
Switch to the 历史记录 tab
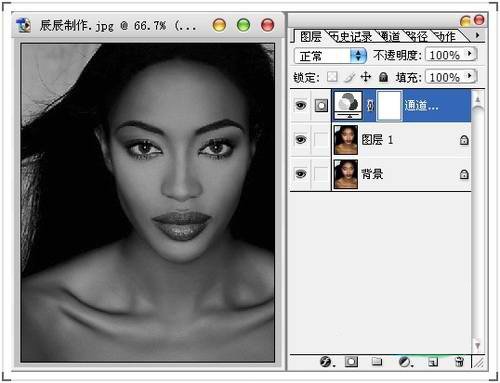(x=351, y=36)
